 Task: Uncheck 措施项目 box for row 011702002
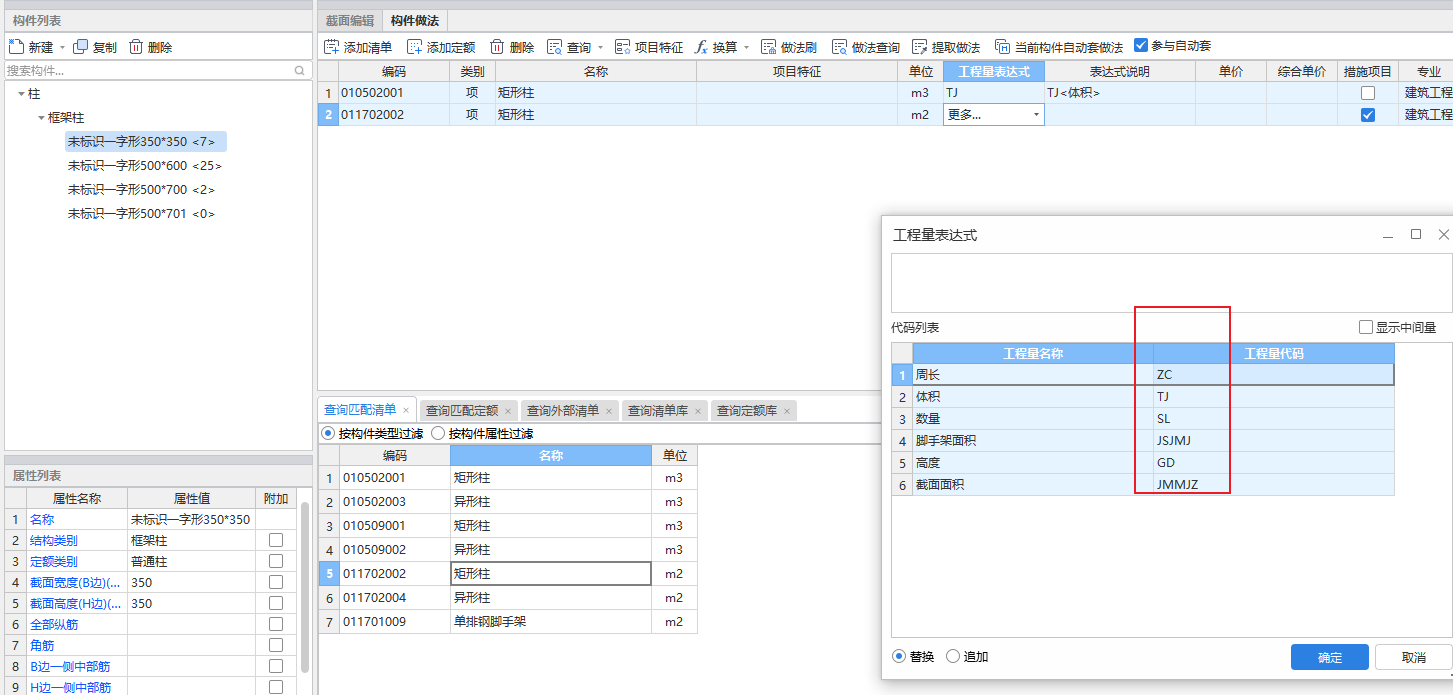pos(1367,115)
